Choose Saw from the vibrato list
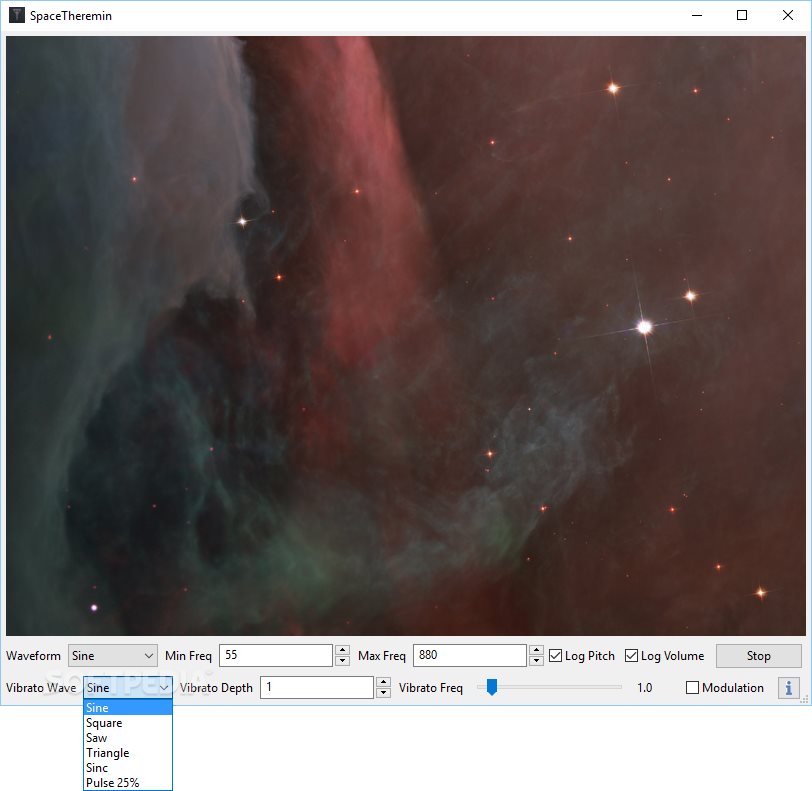This screenshot has width=812, height=791. pos(127,738)
